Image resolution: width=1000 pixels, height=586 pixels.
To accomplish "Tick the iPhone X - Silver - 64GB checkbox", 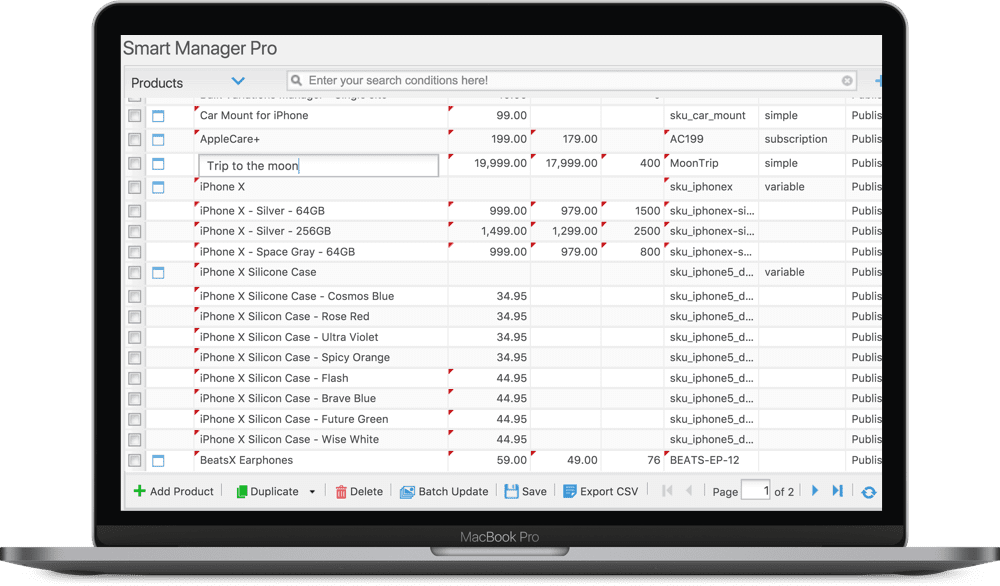I will tap(135, 211).
